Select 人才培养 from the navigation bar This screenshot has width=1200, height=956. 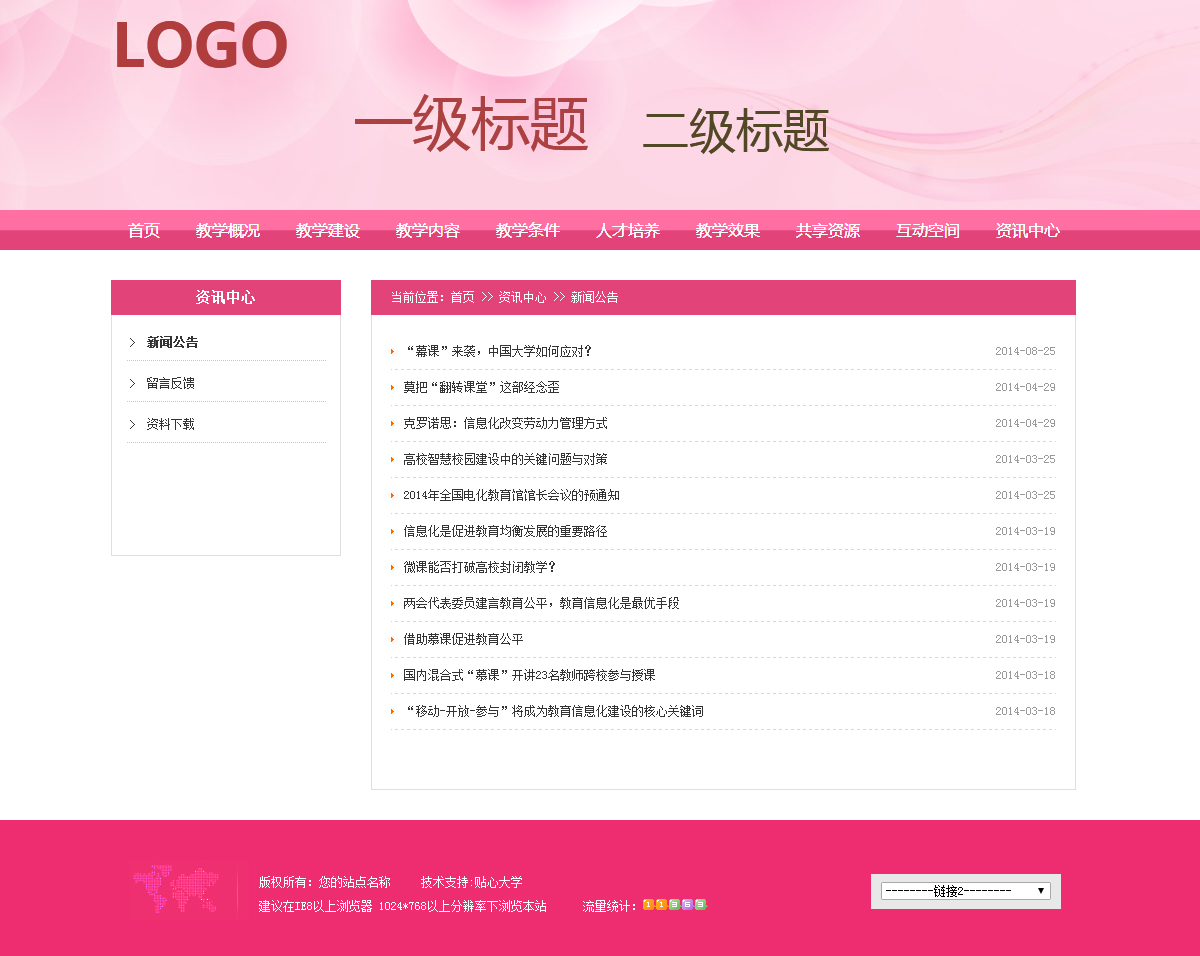tap(628, 231)
